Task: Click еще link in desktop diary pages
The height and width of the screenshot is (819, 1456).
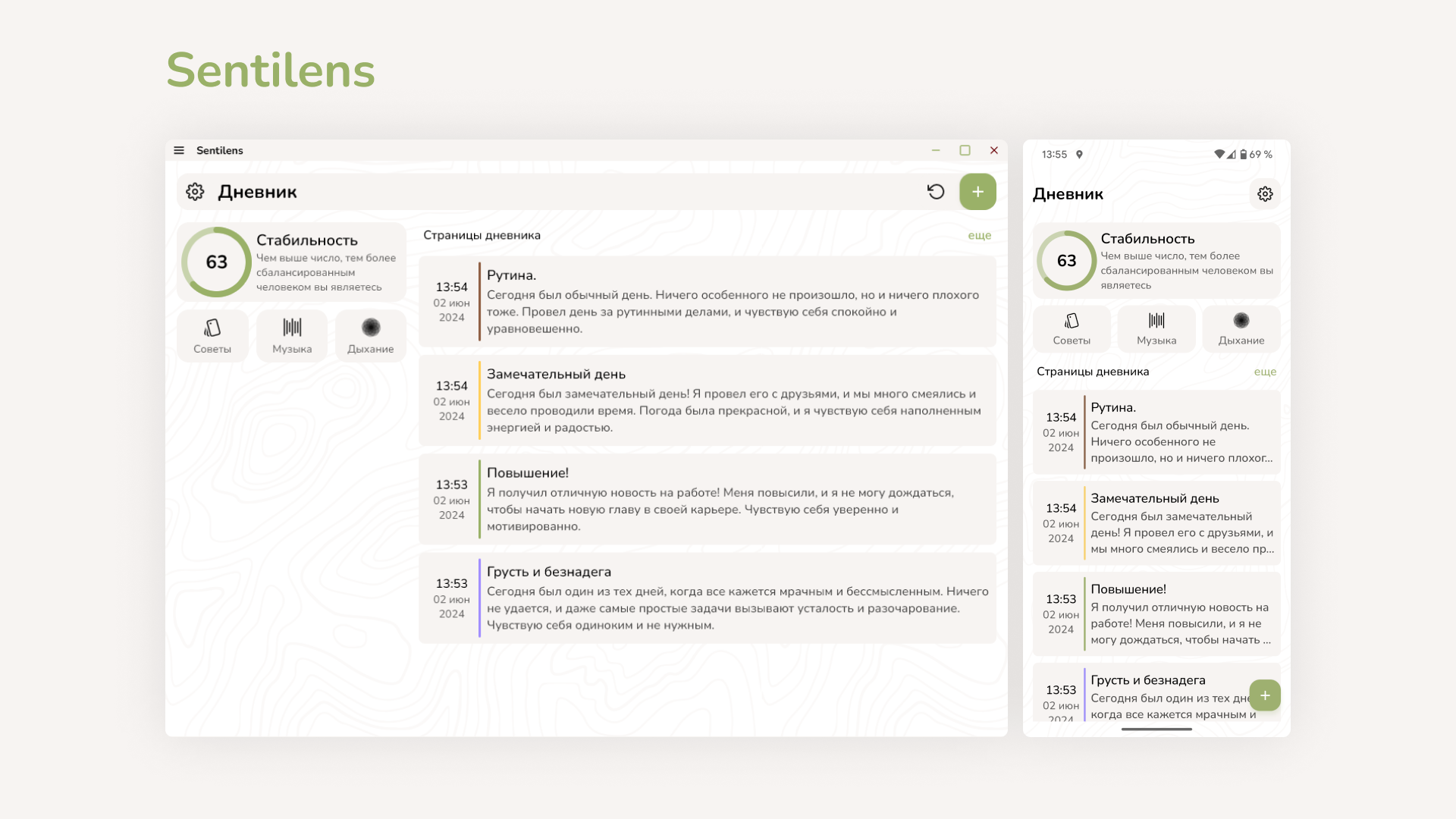Action: (x=979, y=235)
